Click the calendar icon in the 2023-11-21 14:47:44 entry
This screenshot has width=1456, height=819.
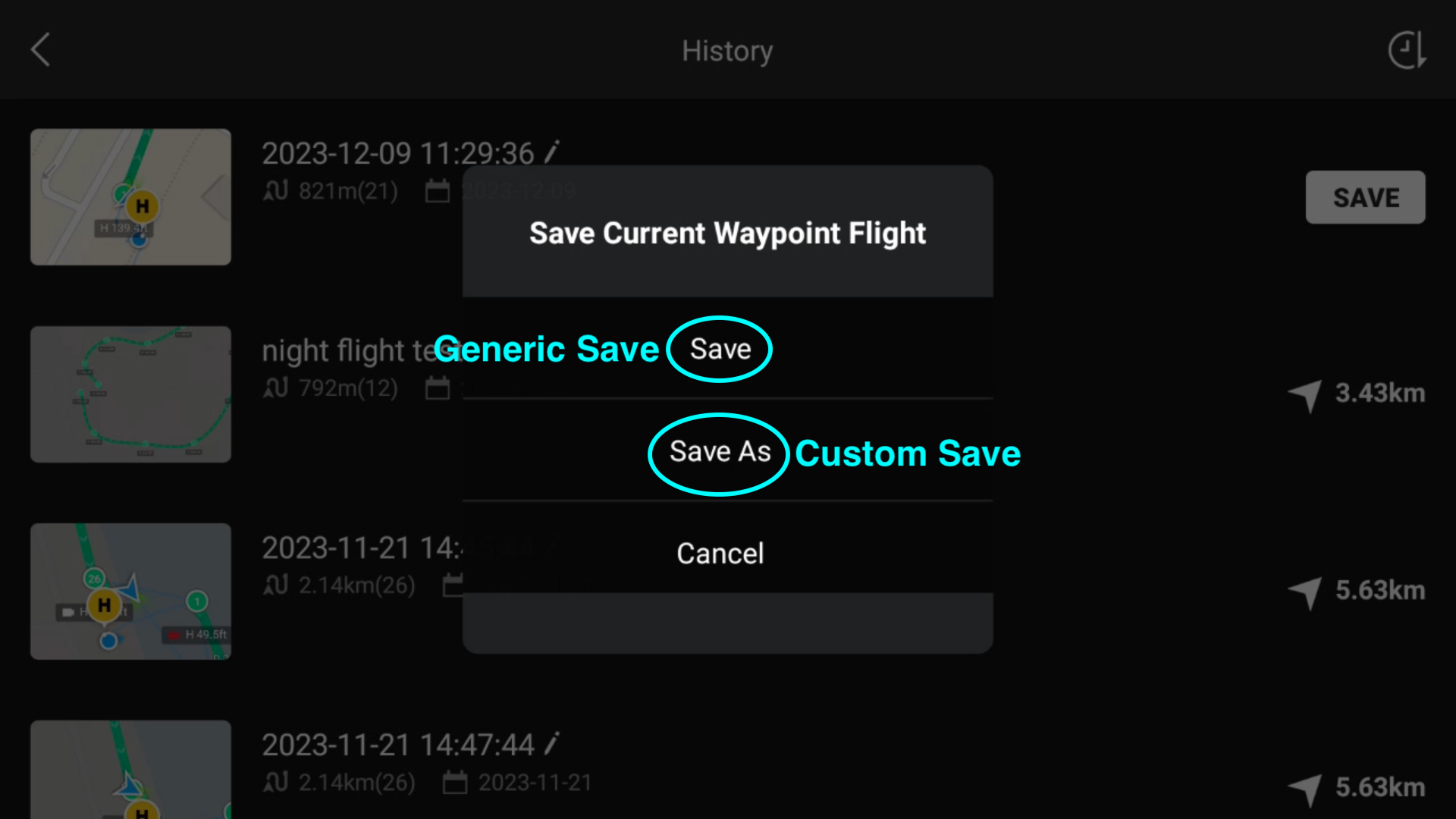455,782
